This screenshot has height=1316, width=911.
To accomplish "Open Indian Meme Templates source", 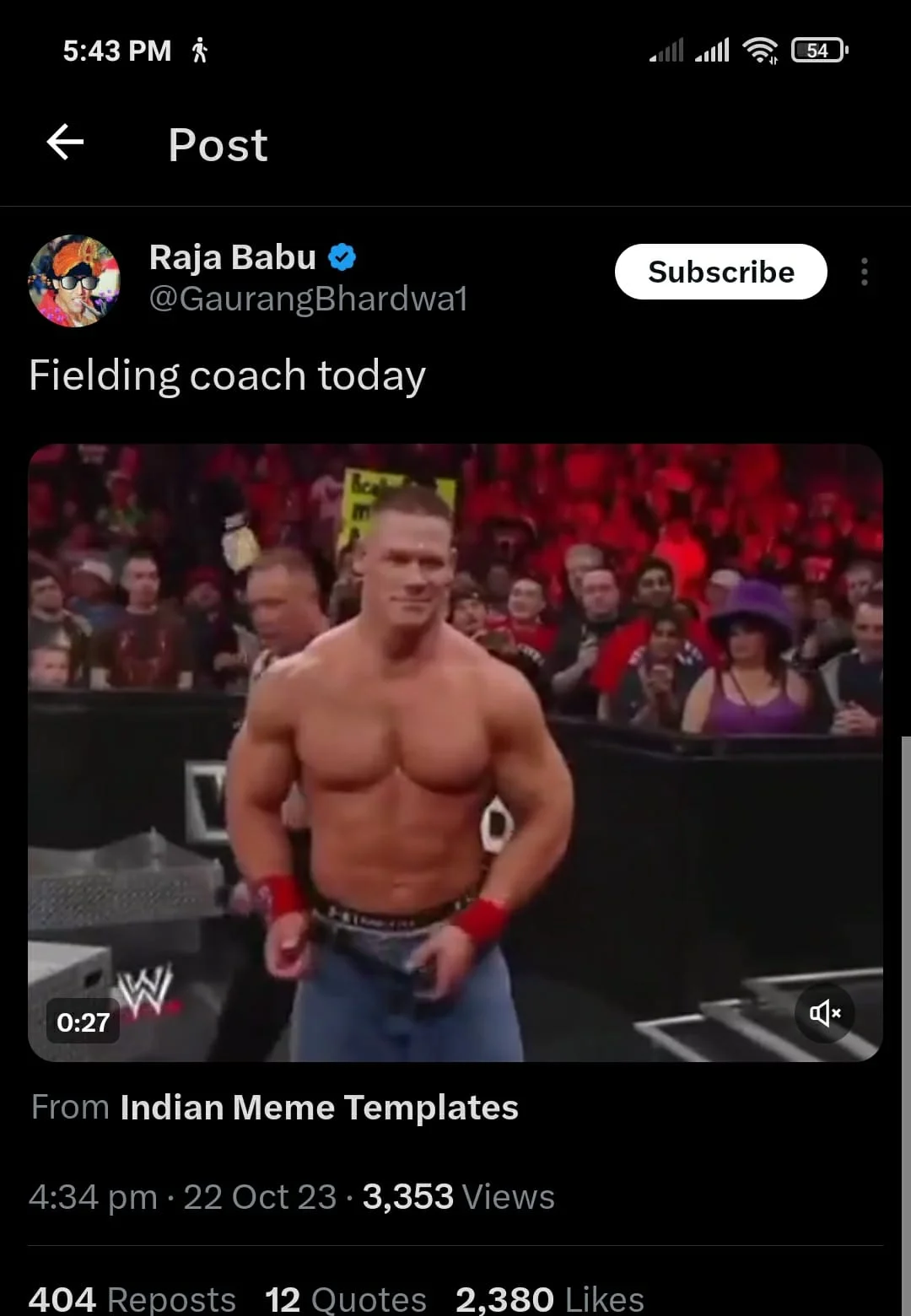I will tap(319, 1108).
